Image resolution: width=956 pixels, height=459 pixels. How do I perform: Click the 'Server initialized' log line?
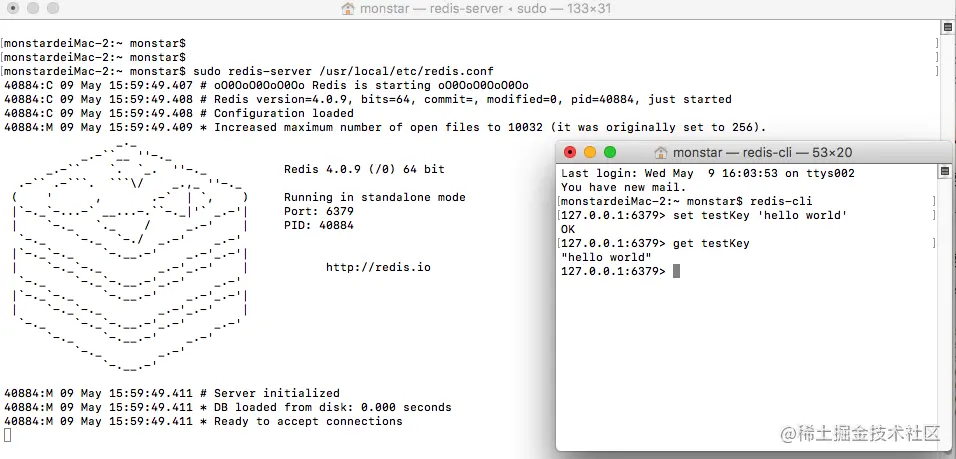172,394
